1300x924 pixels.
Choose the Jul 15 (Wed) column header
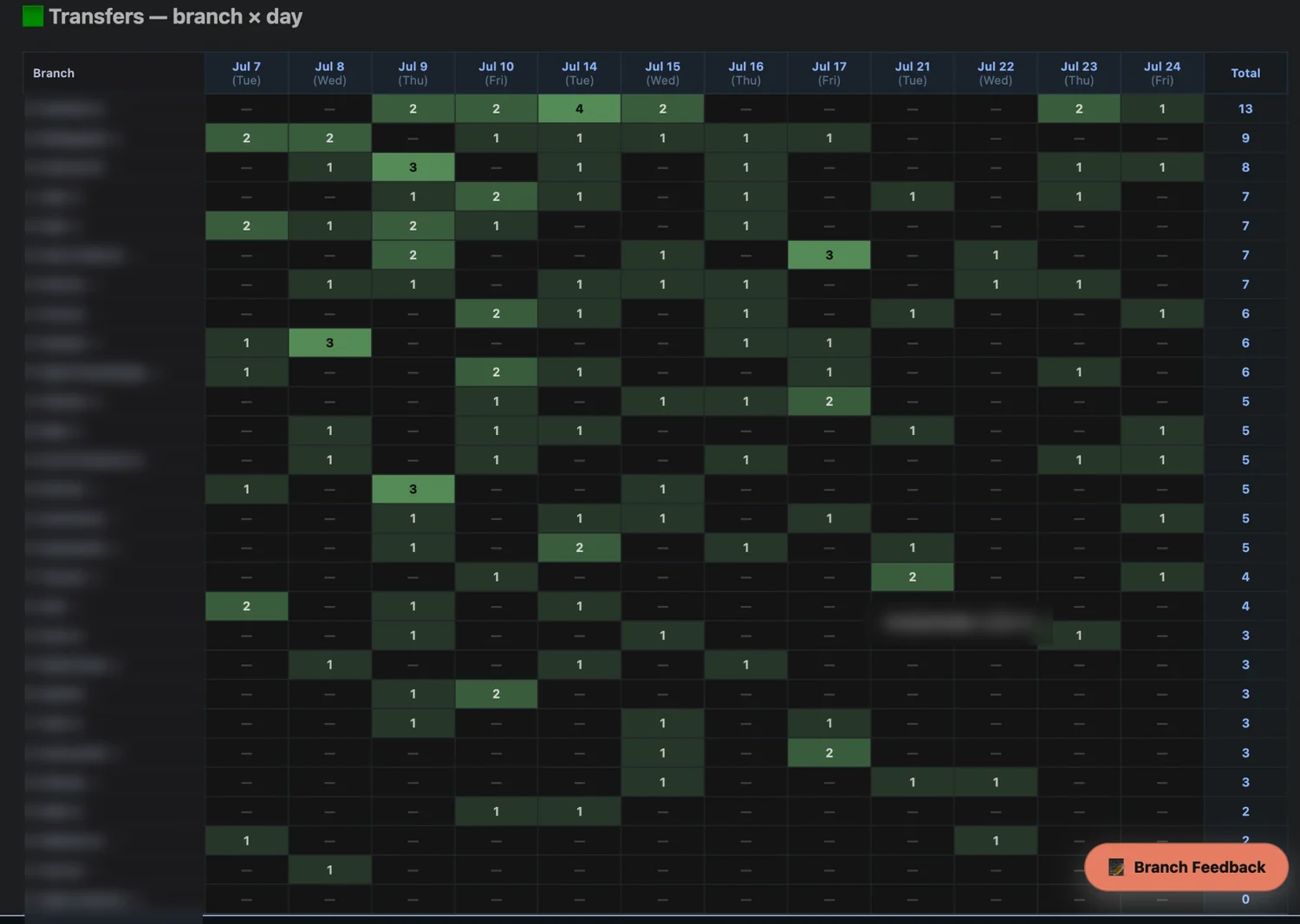pyautogui.click(x=662, y=73)
